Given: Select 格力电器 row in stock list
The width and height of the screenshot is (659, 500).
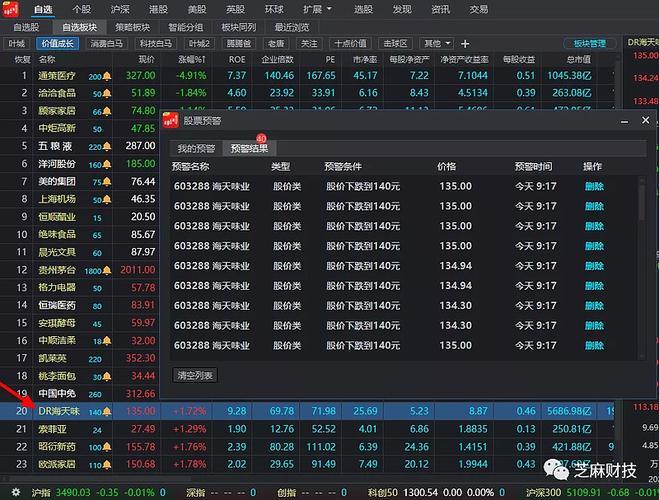Looking at the screenshot, I should 79,288.
